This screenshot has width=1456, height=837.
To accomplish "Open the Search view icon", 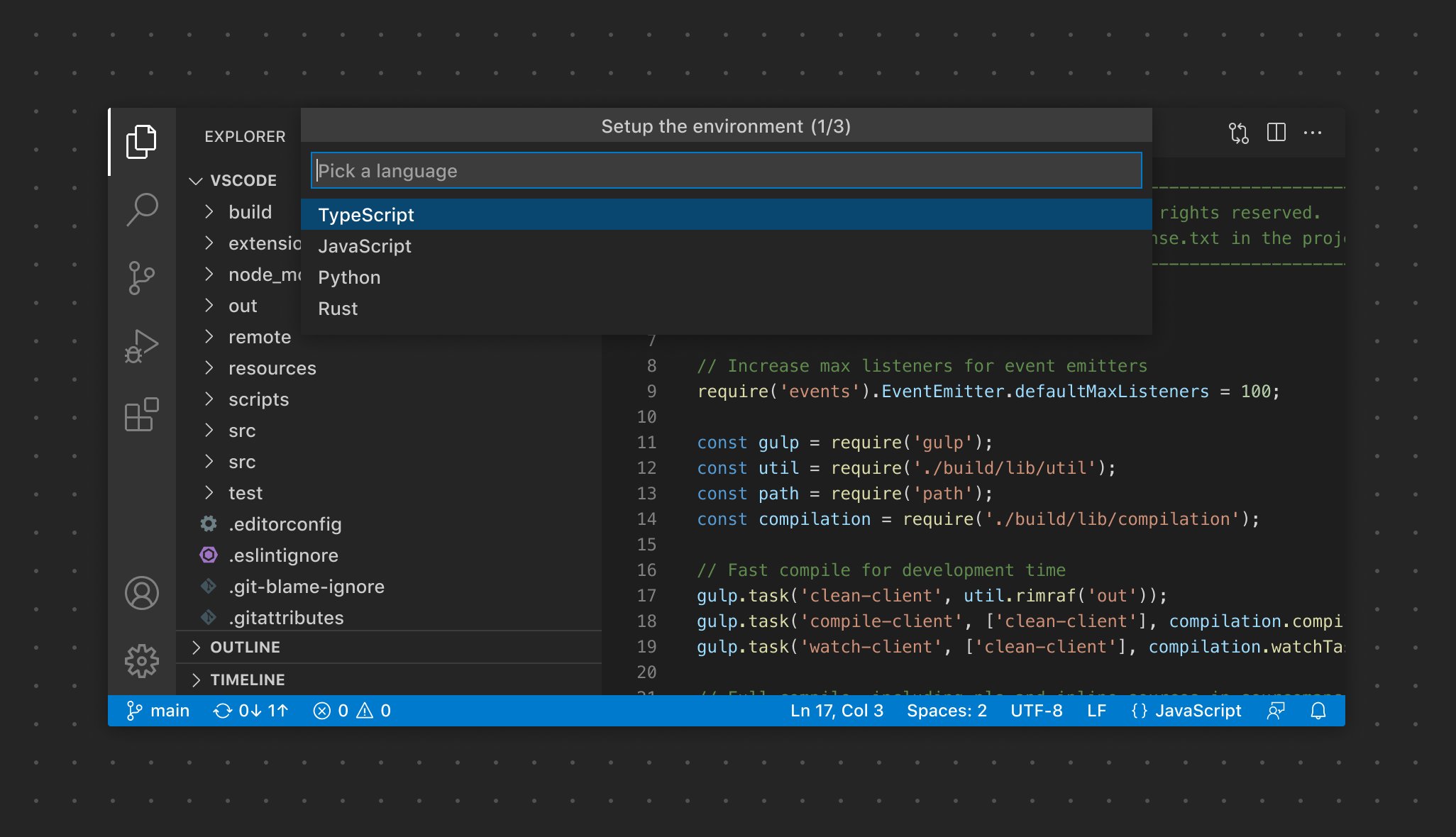I will [x=141, y=209].
